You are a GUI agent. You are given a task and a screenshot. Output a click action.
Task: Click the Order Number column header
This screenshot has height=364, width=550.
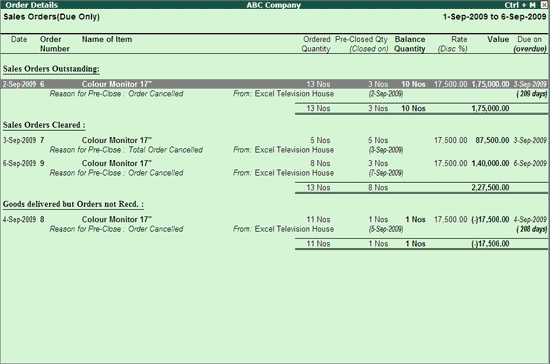pos(55,44)
